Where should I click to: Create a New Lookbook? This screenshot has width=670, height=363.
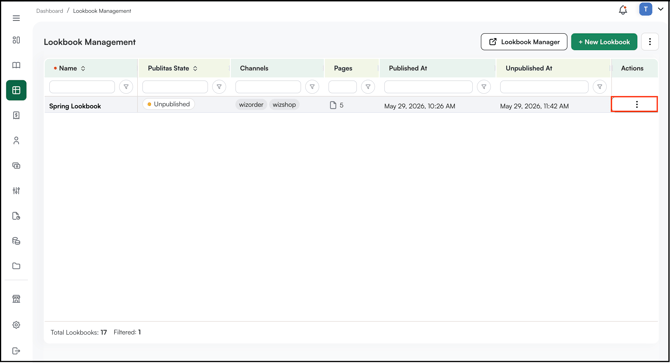(x=604, y=42)
